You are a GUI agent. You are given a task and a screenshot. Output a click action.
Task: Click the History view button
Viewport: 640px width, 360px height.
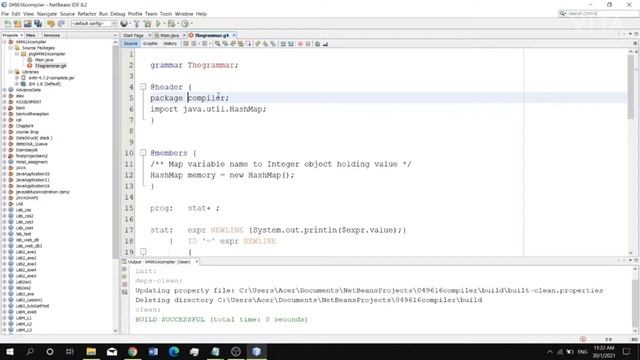tap(170, 44)
